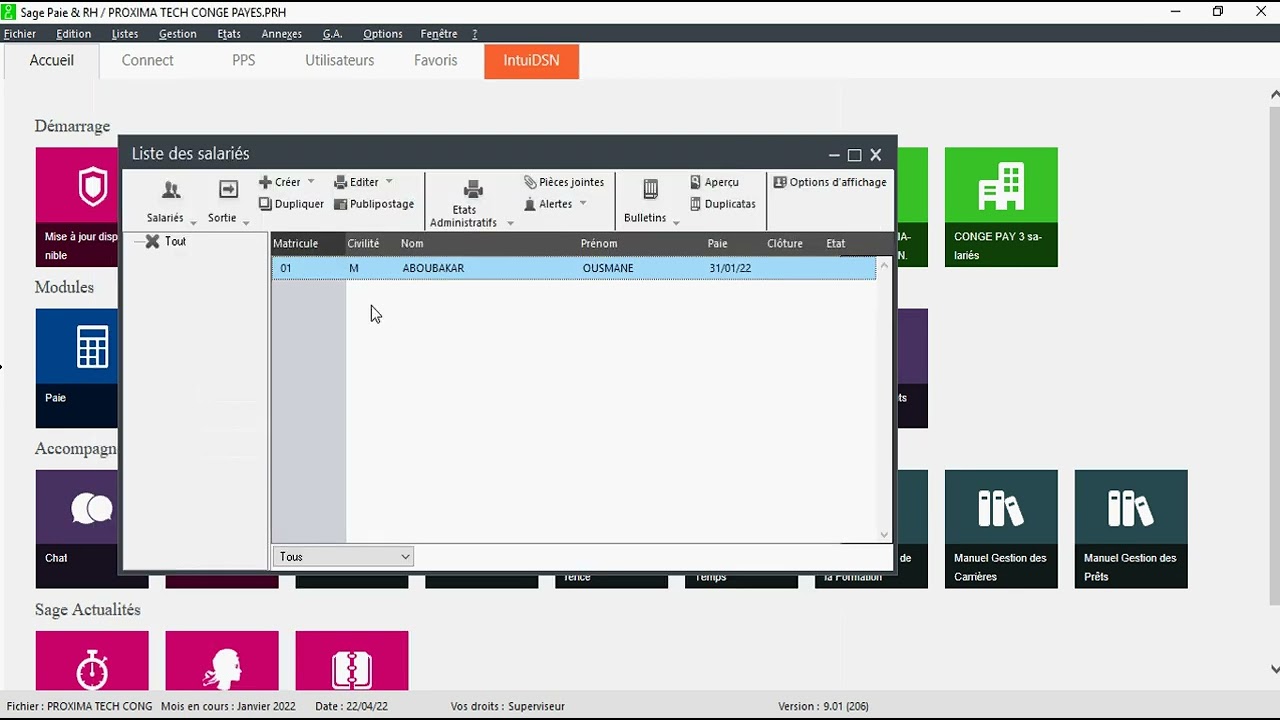Open the Etats menu
The width and height of the screenshot is (1280, 720).
coord(229,33)
